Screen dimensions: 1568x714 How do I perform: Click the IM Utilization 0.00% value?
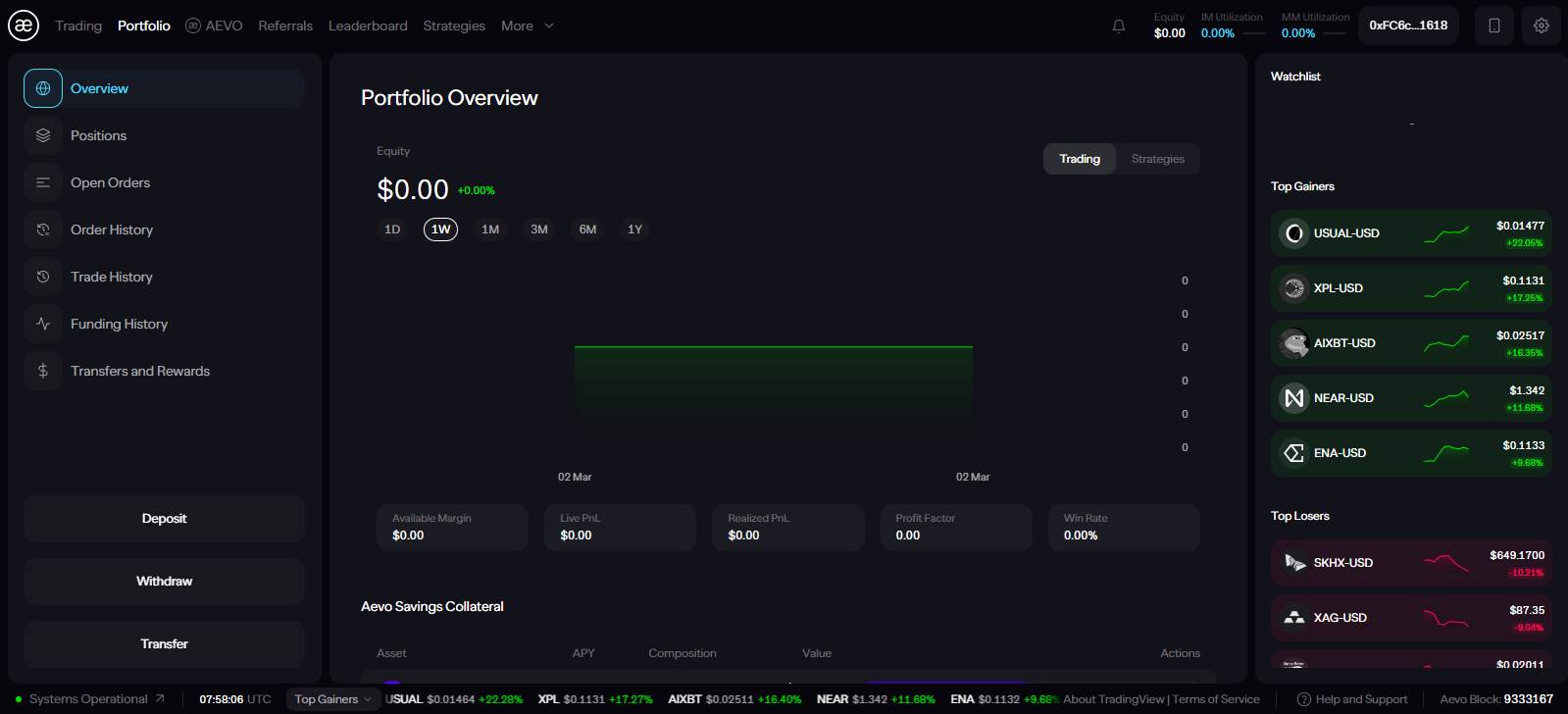pyautogui.click(x=1218, y=33)
